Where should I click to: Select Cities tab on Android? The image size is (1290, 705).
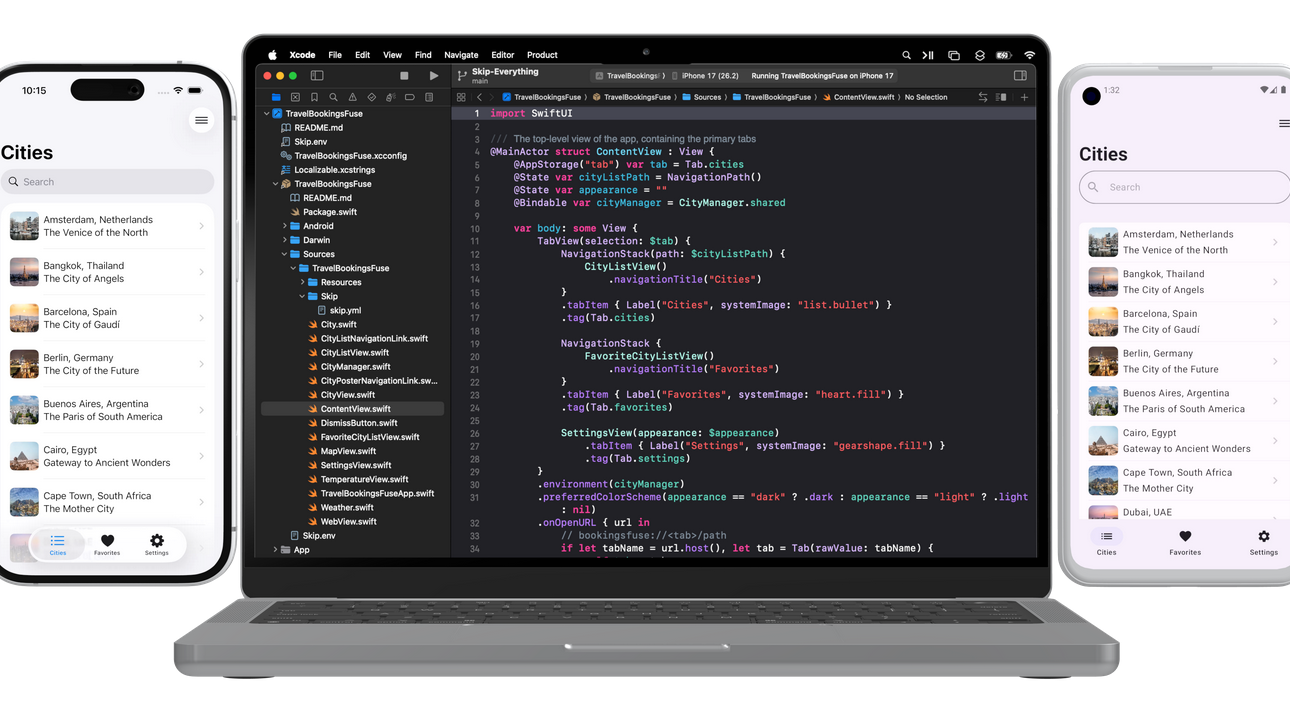pos(1106,543)
